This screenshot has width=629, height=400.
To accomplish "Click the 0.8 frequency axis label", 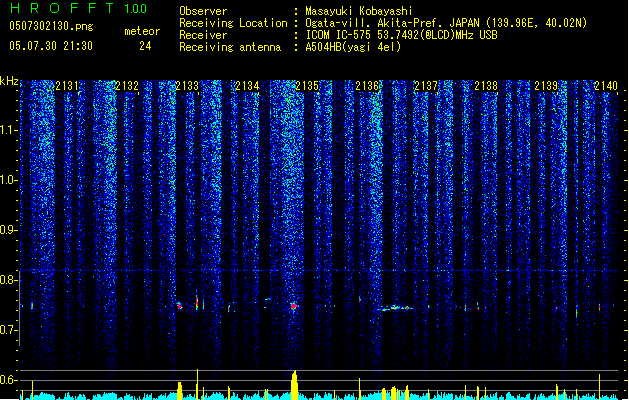I will coord(8,280).
